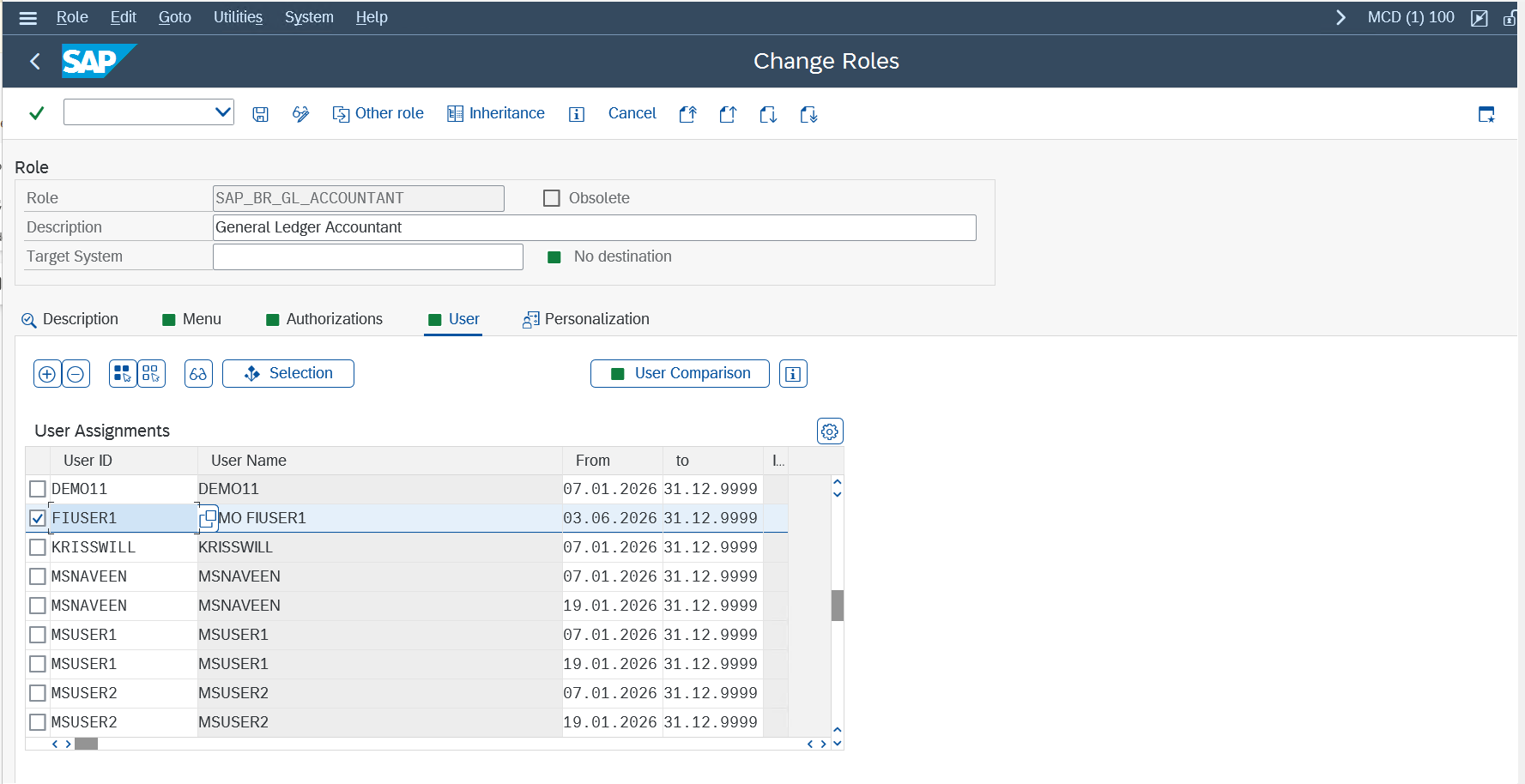Click the table vertical scrollbar thumb

[x=838, y=606]
